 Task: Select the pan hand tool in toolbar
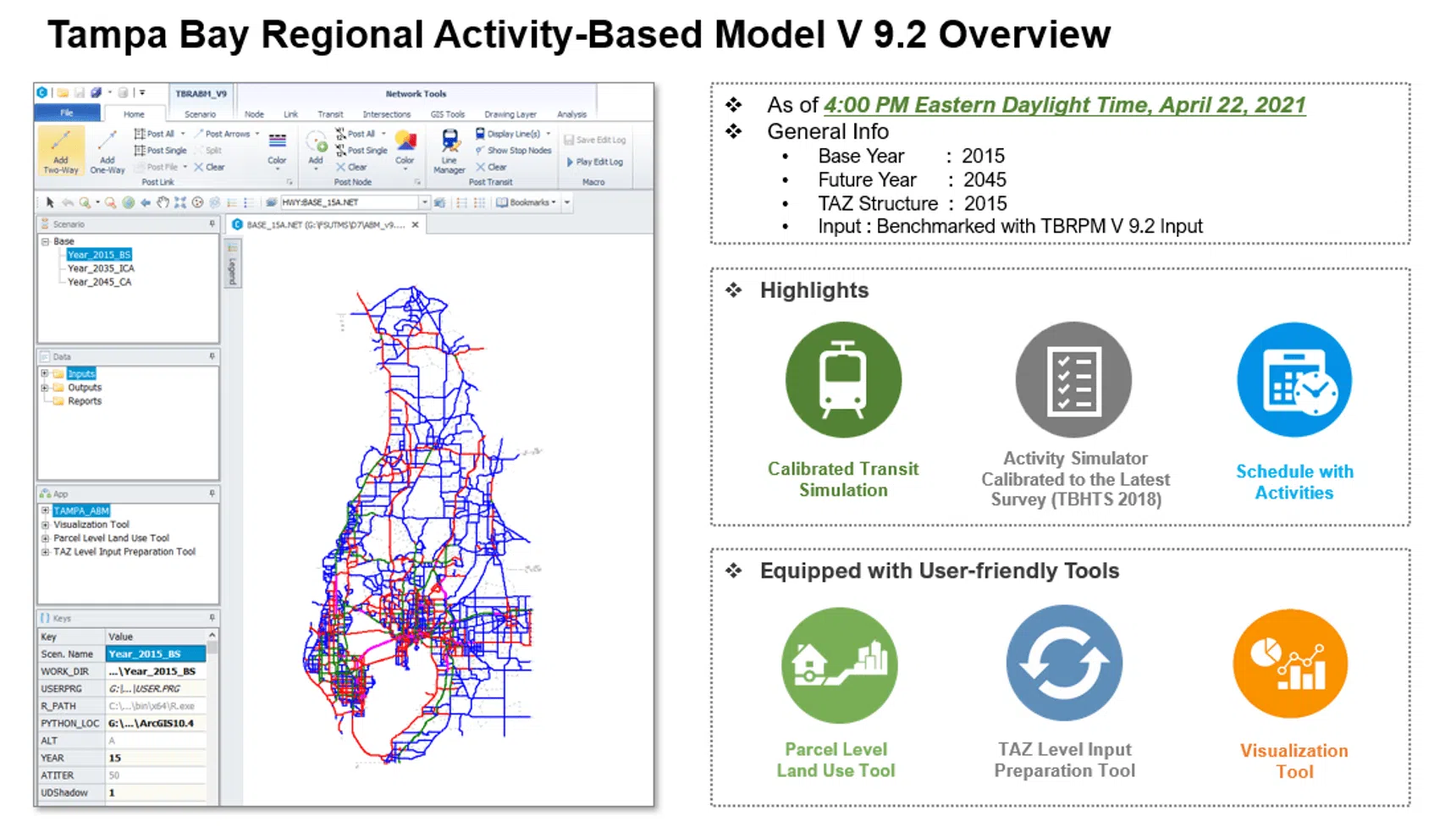click(163, 203)
